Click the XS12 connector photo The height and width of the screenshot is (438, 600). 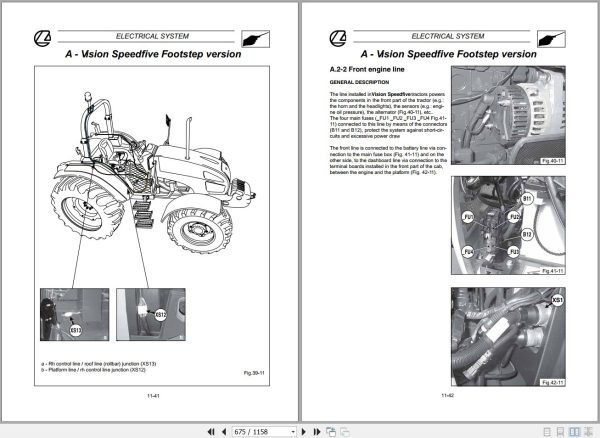tap(151, 314)
